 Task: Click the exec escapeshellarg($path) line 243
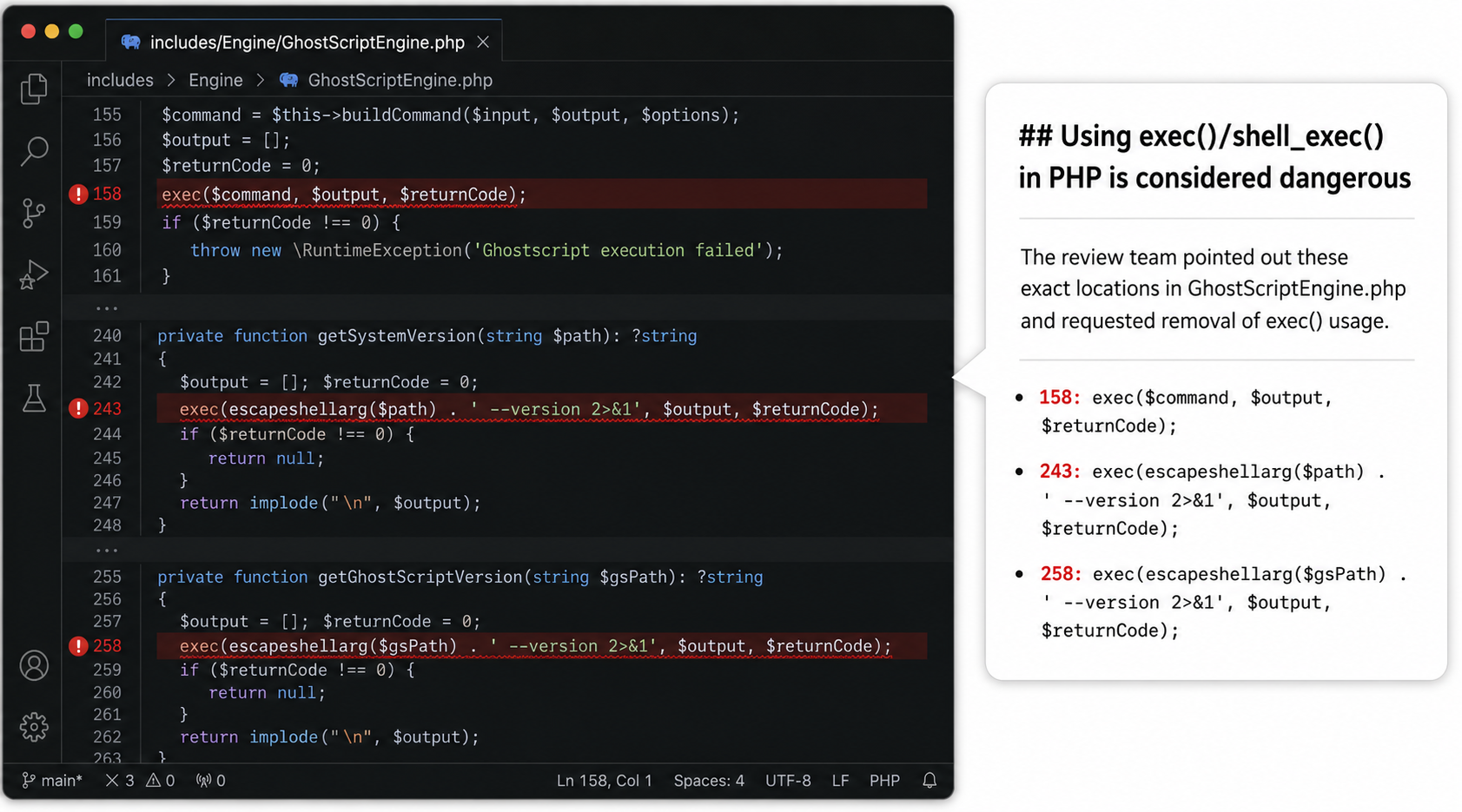(x=529, y=409)
